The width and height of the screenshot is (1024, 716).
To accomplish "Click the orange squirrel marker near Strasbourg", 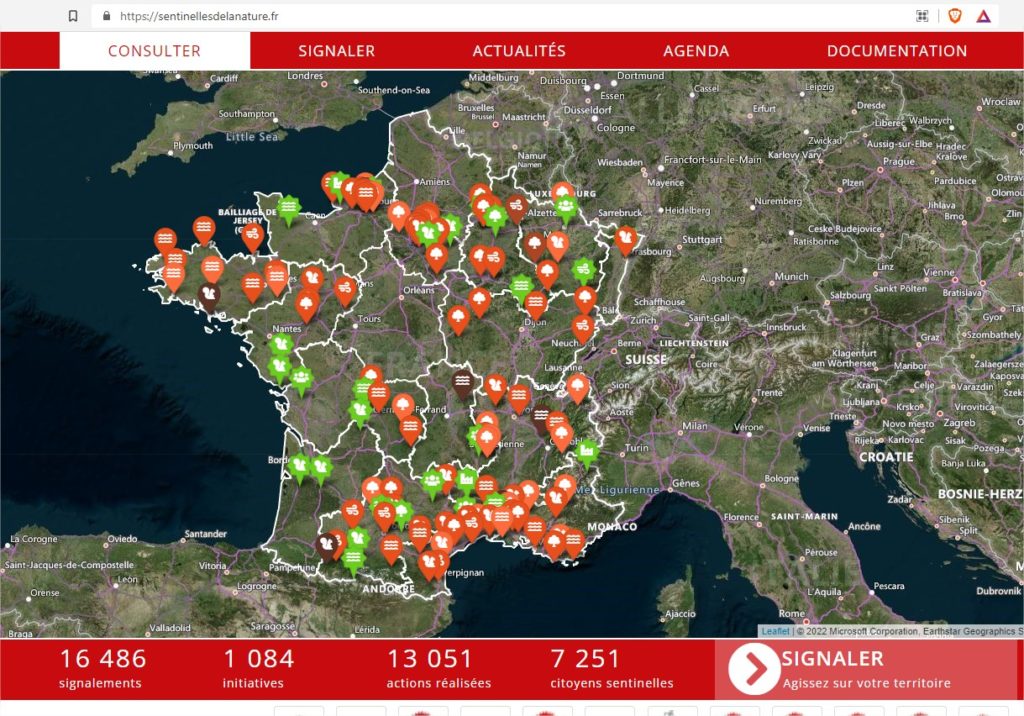I will 626,238.
